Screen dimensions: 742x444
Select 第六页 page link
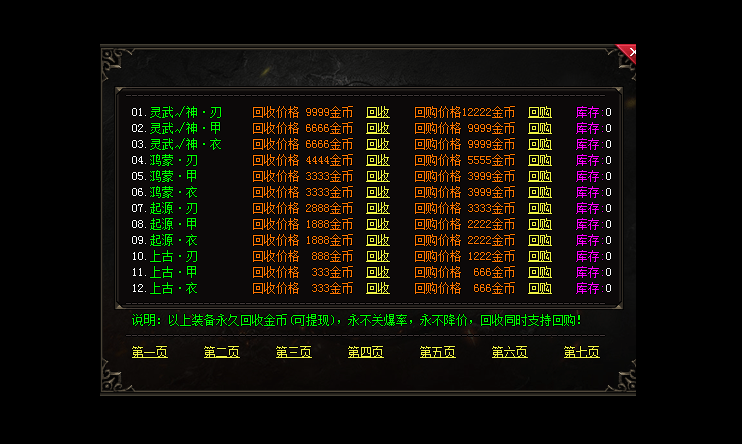point(510,352)
